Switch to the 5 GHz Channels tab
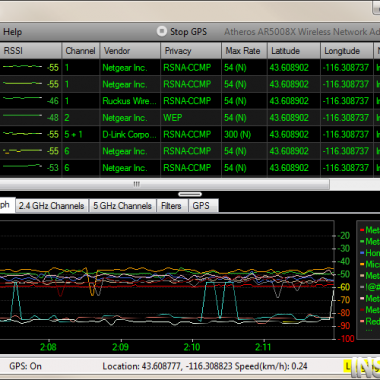Viewport: 380px width, 380px height. click(122, 206)
